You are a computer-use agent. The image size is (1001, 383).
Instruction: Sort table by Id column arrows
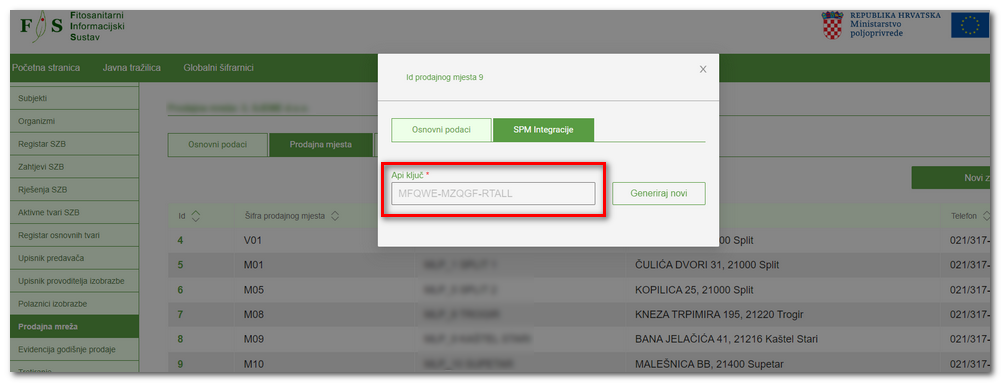(x=195, y=216)
